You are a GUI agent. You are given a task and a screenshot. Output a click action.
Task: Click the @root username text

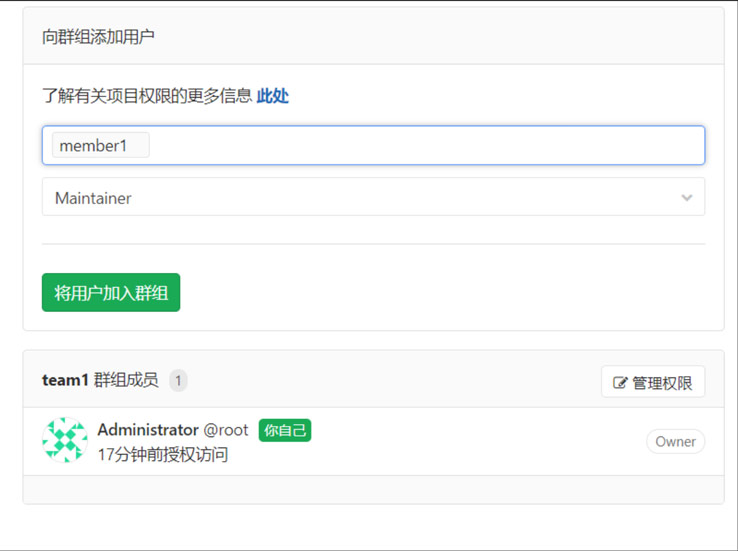tap(226, 430)
